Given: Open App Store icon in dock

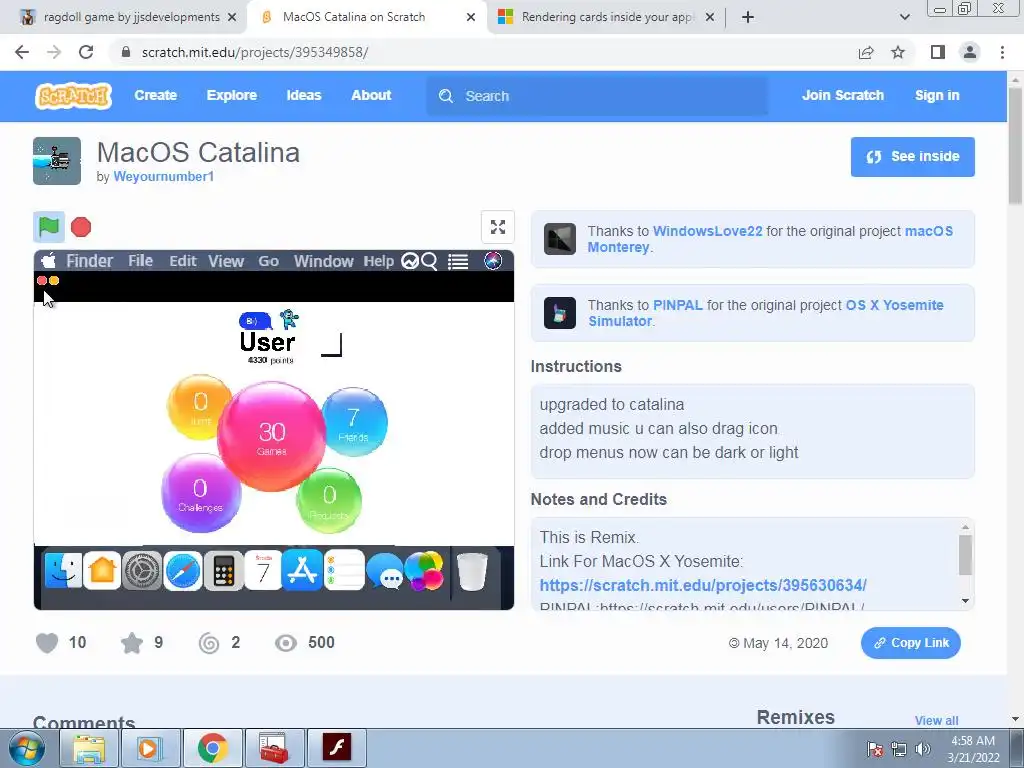Looking at the screenshot, I should click(302, 571).
